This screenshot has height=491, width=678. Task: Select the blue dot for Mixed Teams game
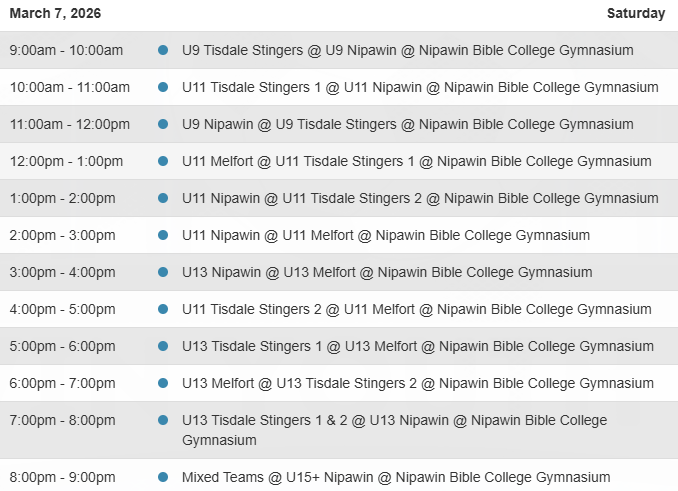pos(163,477)
